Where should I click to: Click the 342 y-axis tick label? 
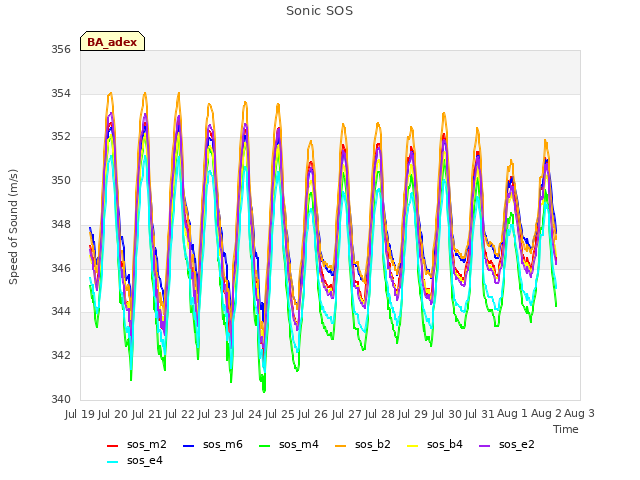coord(61,356)
